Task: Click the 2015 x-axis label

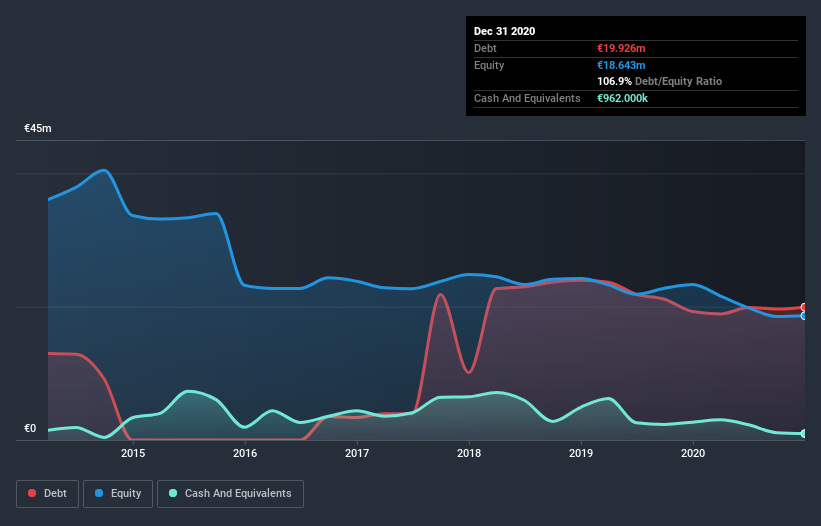Action: click(x=133, y=453)
